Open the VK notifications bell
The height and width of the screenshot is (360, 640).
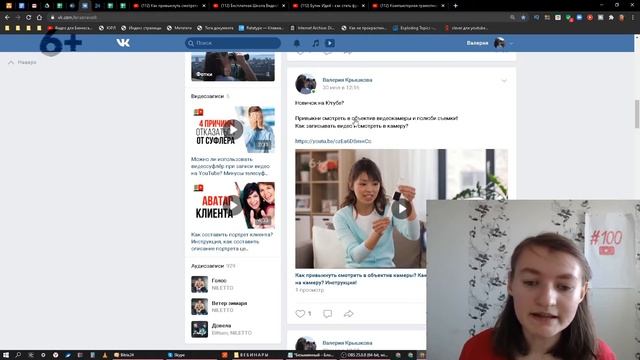coord(297,43)
